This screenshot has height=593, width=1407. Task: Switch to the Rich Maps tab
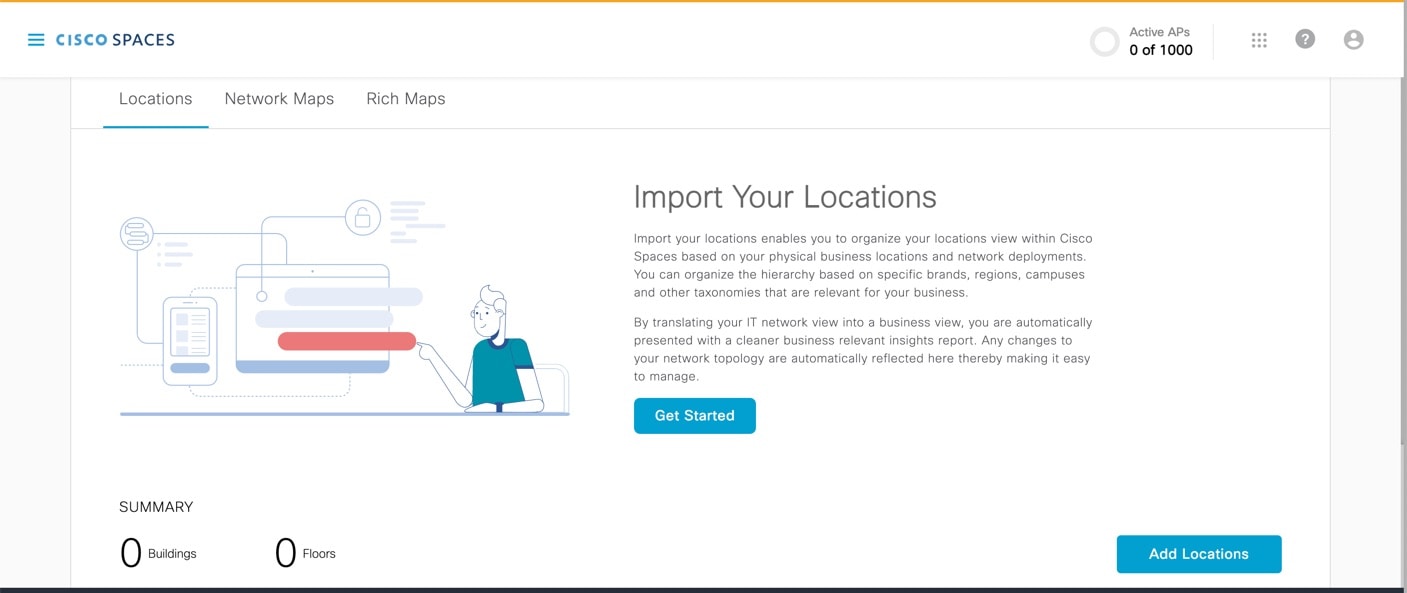pyautogui.click(x=406, y=99)
